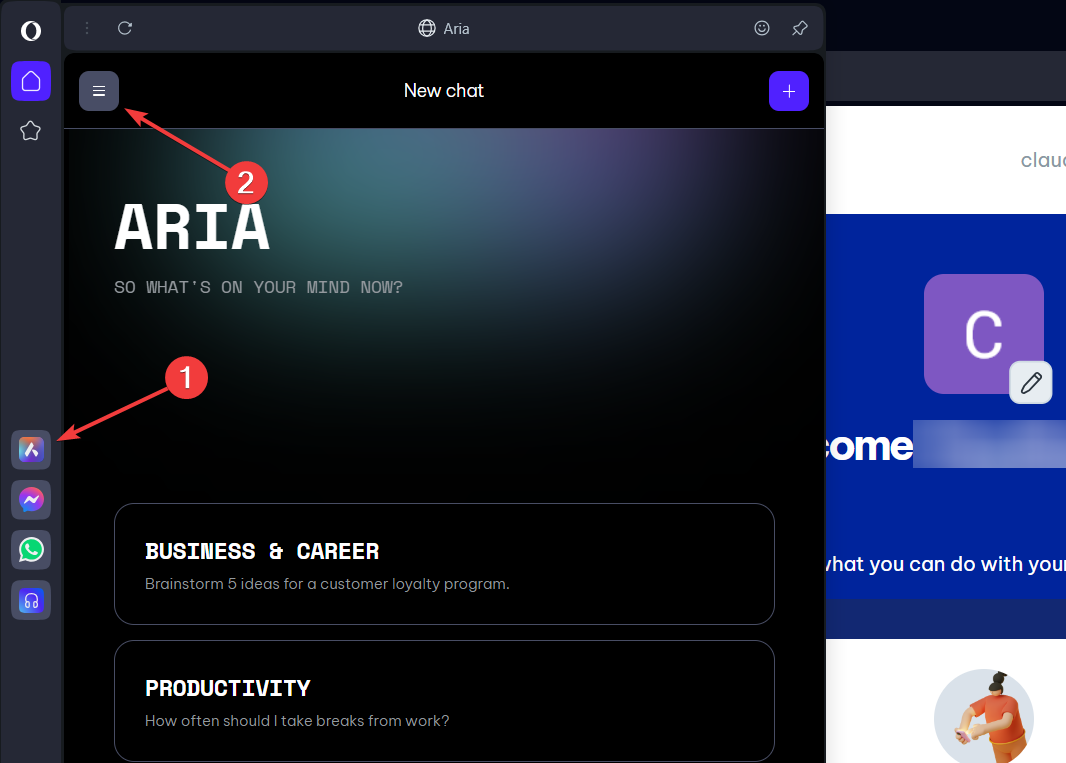Edit profile avatar with pencil icon in background page
1066x763 pixels.
[x=1031, y=382]
